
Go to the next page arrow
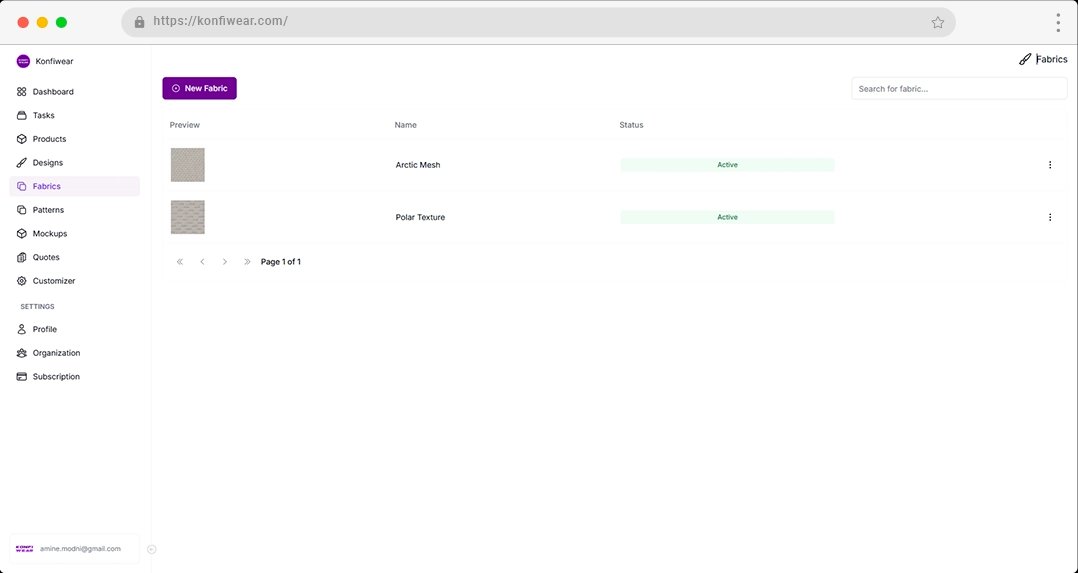[224, 262]
